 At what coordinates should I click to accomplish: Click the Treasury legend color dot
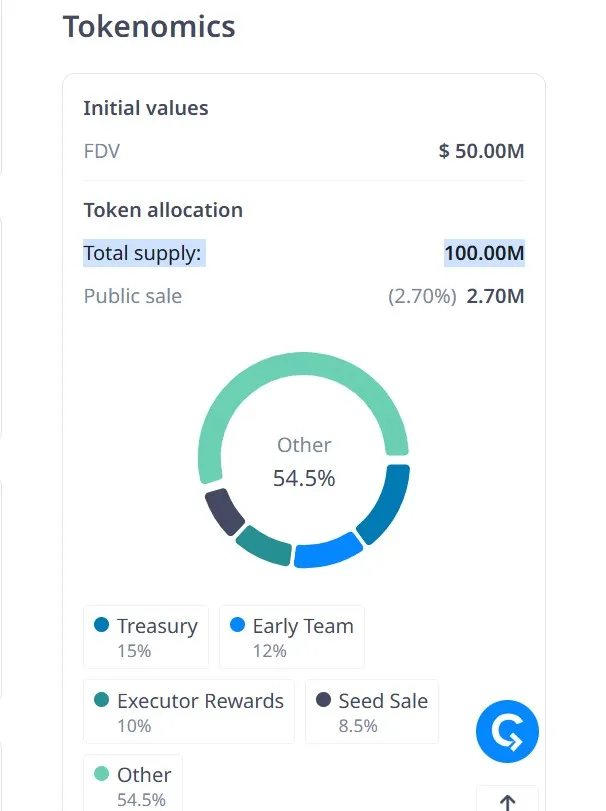click(99, 626)
